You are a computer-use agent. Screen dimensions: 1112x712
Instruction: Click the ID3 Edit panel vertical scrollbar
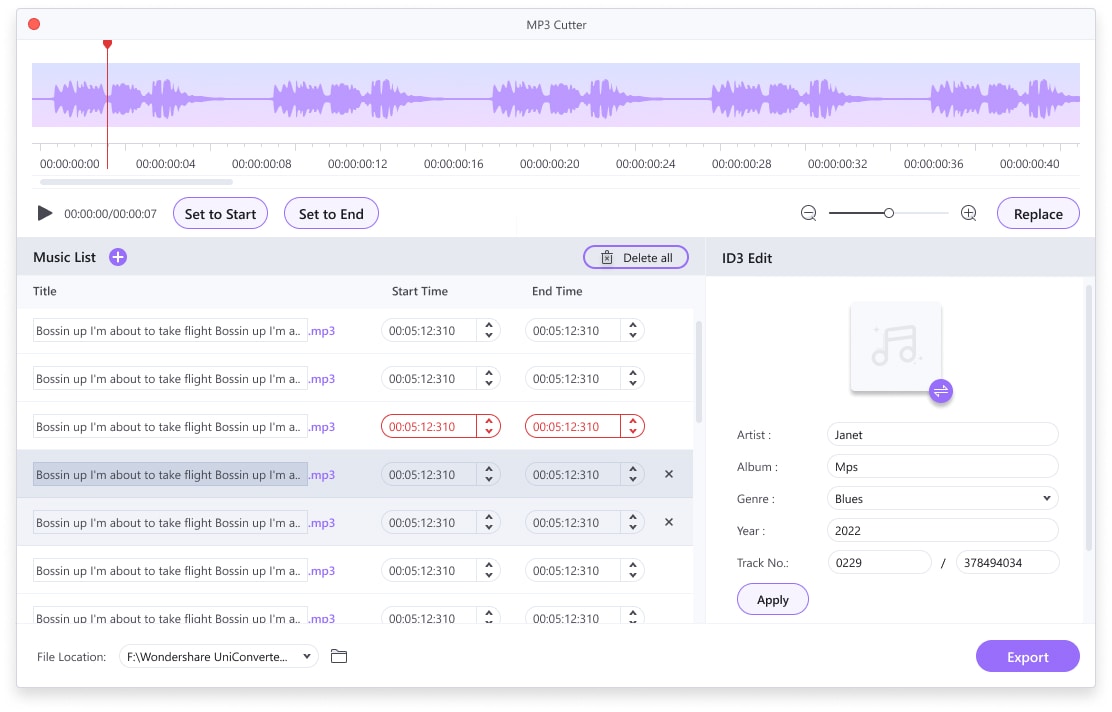pos(1089,418)
